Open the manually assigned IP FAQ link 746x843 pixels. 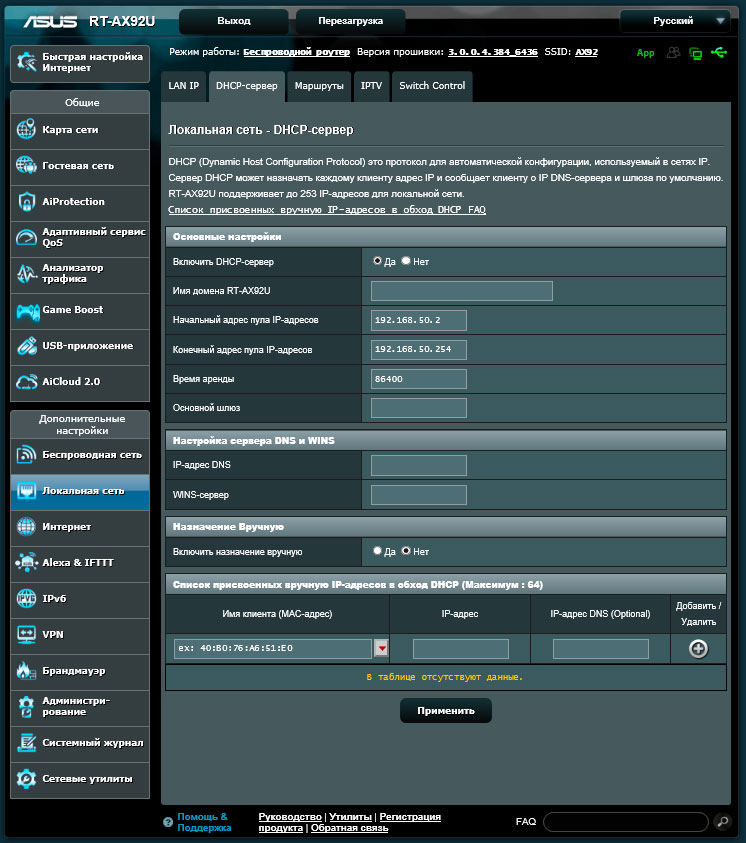point(327,210)
